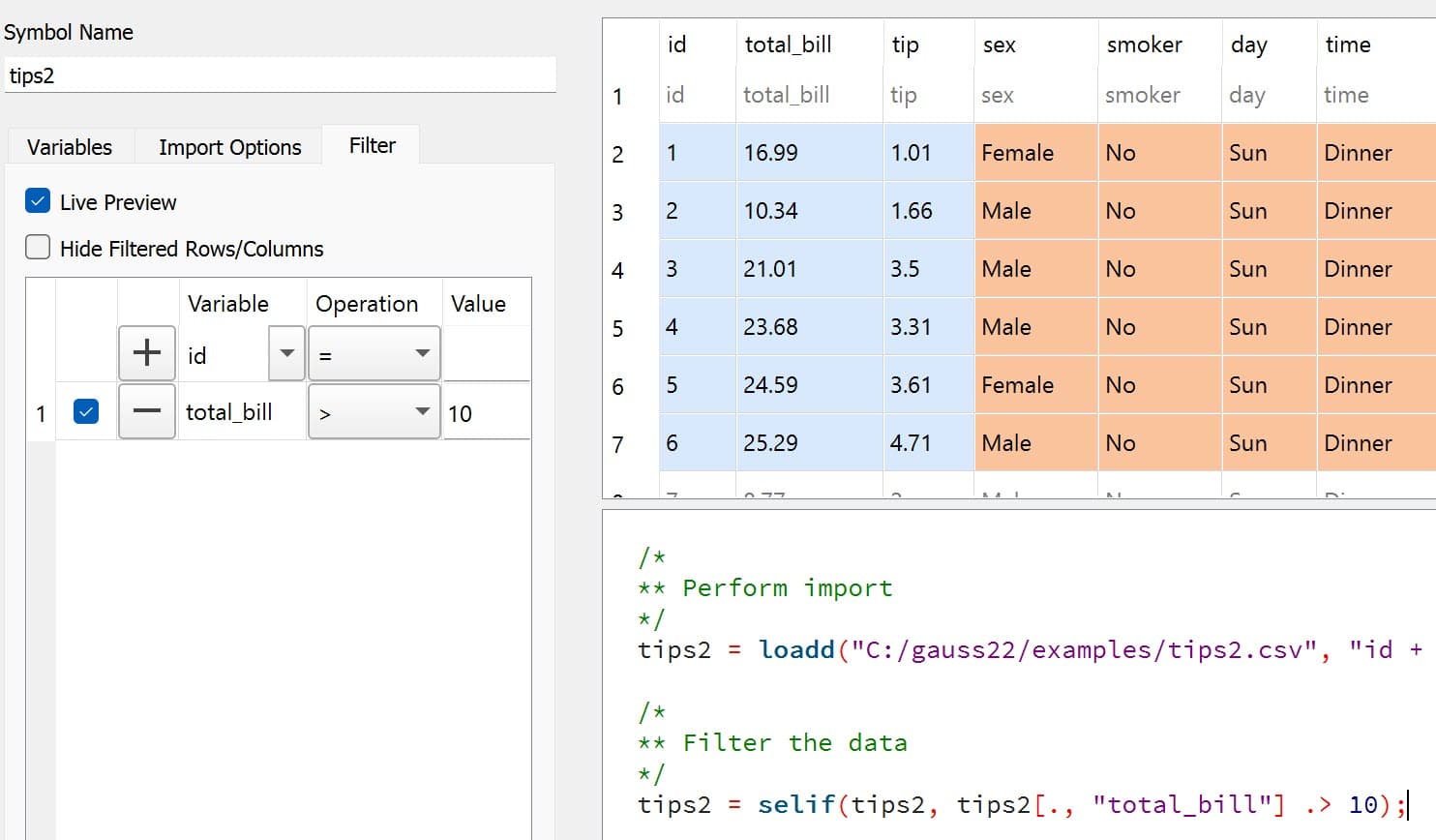
Task: Click the plus icon to add filter
Action: [147, 353]
